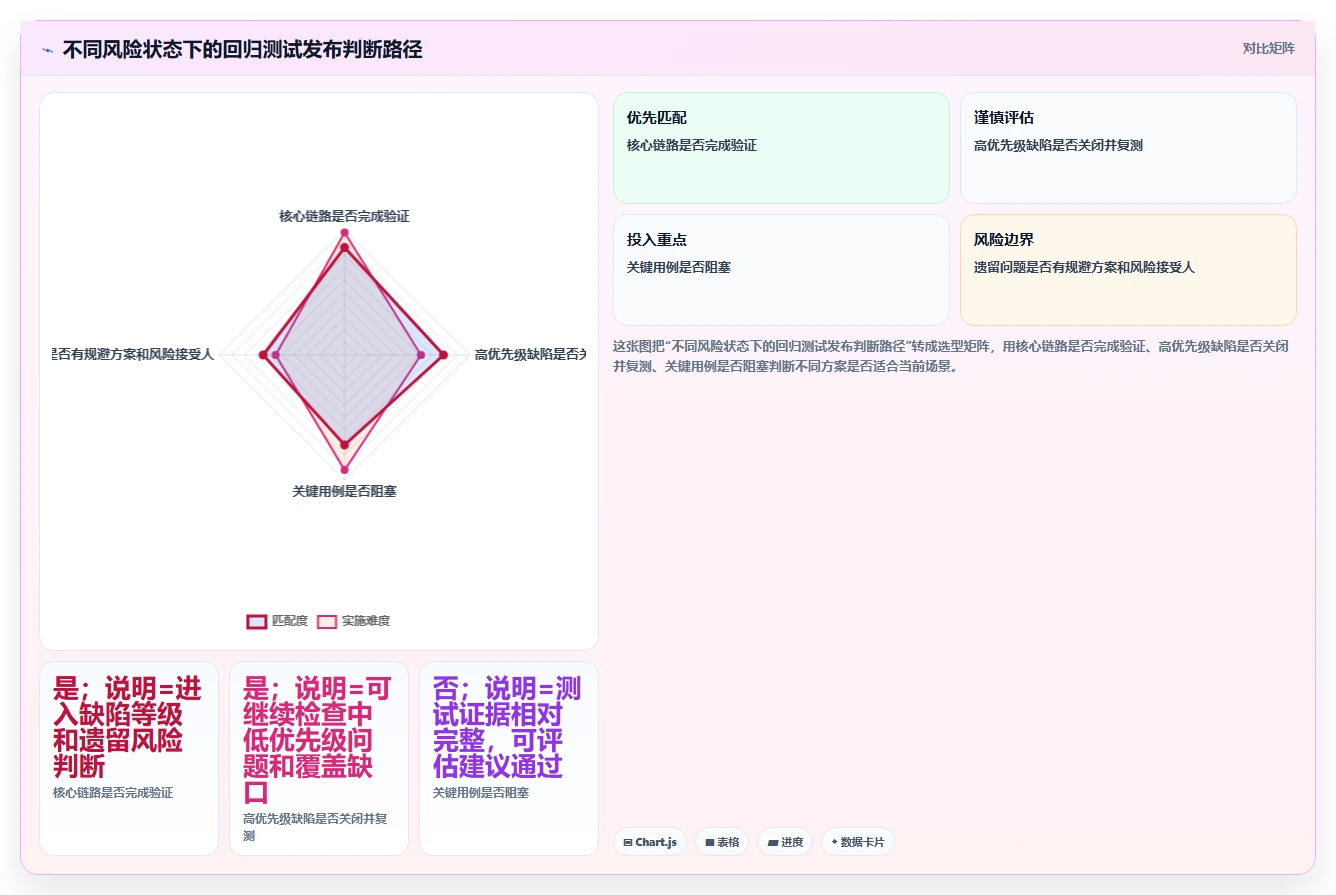The width and height of the screenshot is (1336, 895).
Task: Select the 数据卡片 tag
Action: click(x=858, y=842)
